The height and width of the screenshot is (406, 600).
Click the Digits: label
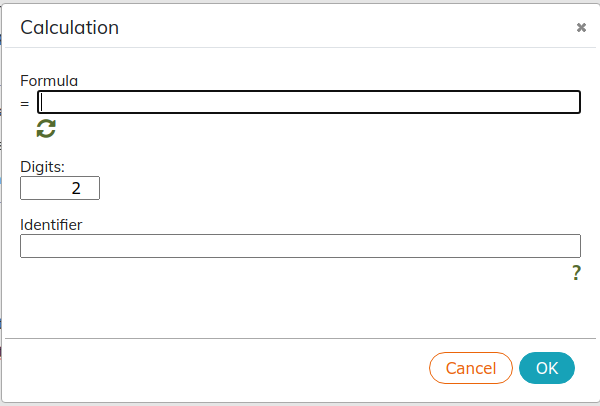click(42, 167)
